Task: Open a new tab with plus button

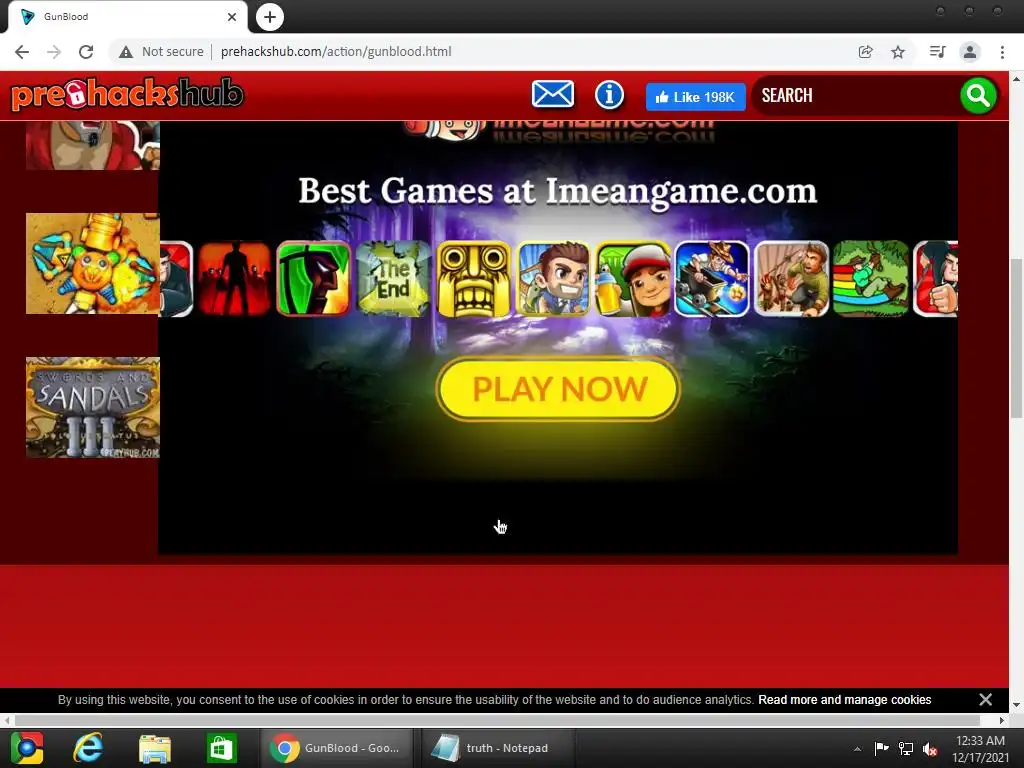Action: click(x=270, y=17)
